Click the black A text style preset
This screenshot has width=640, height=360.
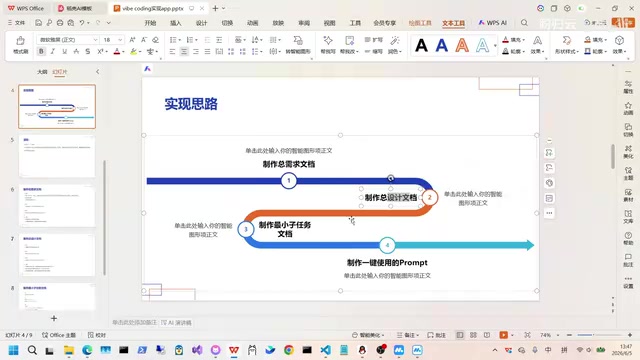(x=421, y=45)
